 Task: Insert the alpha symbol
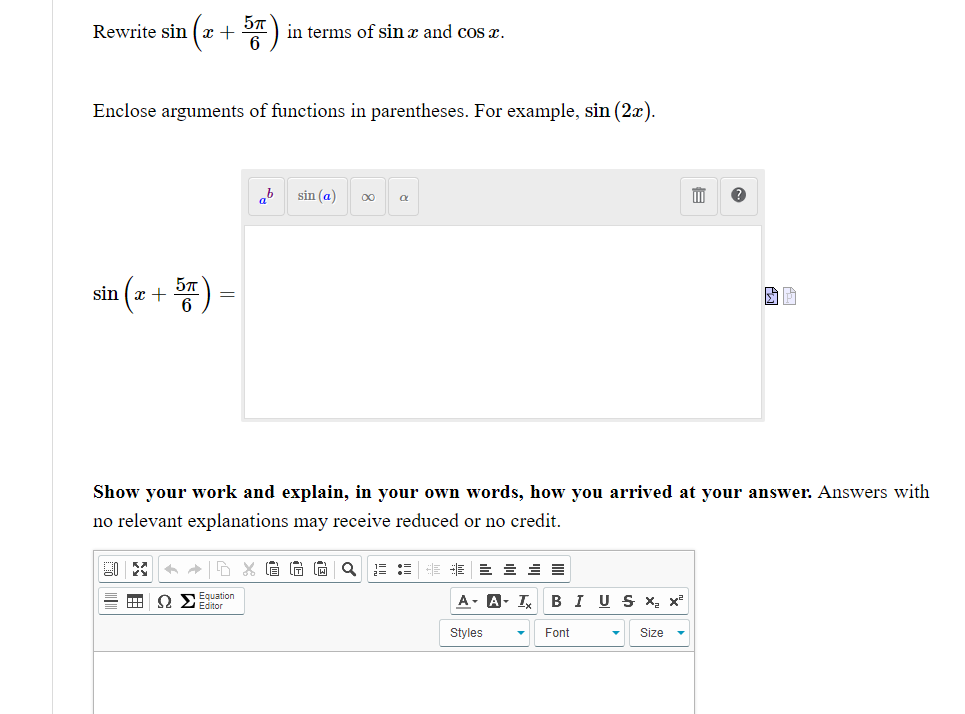click(403, 196)
